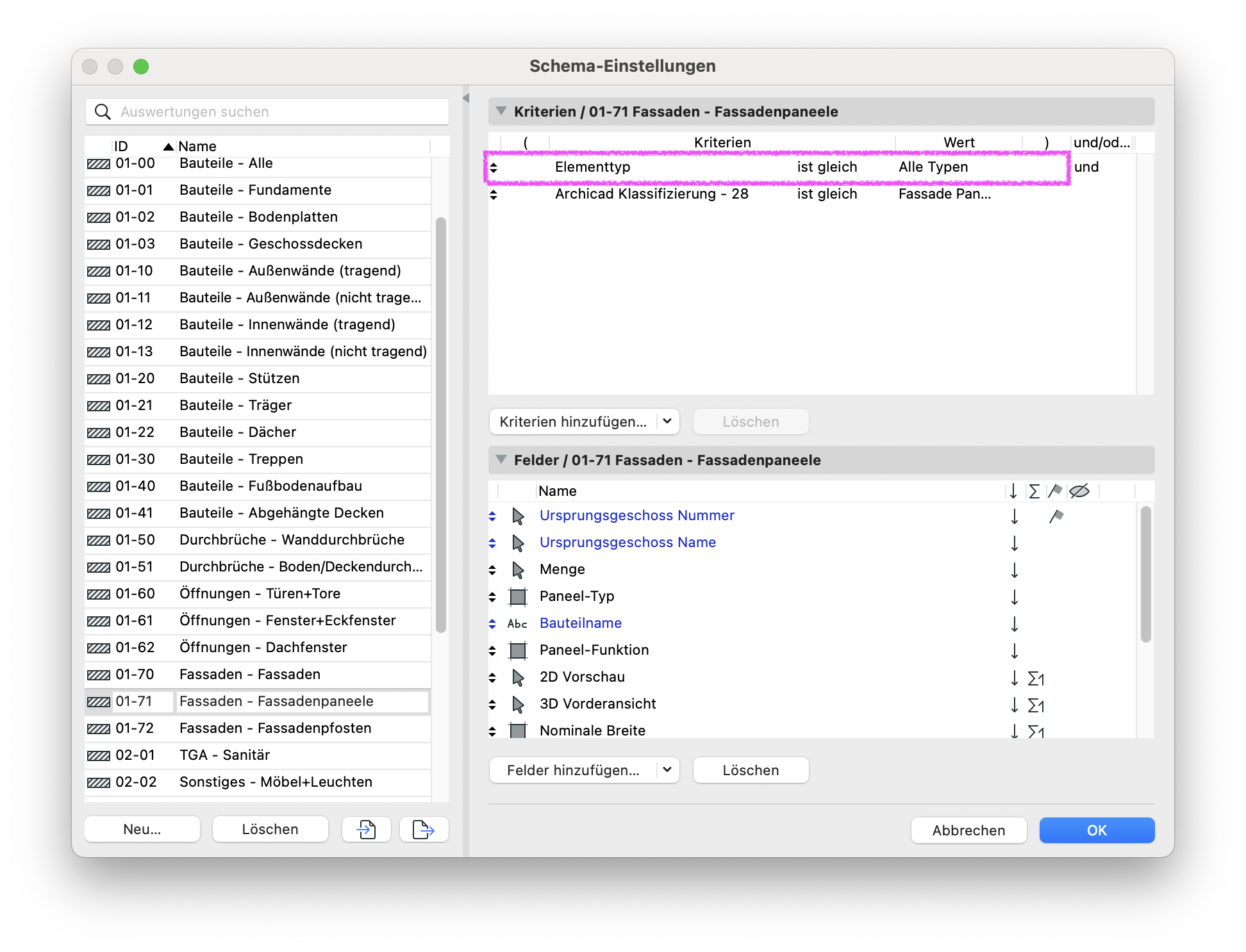Select 01-10 Bauteile - Außenwände (tragend)

[x=258, y=271]
